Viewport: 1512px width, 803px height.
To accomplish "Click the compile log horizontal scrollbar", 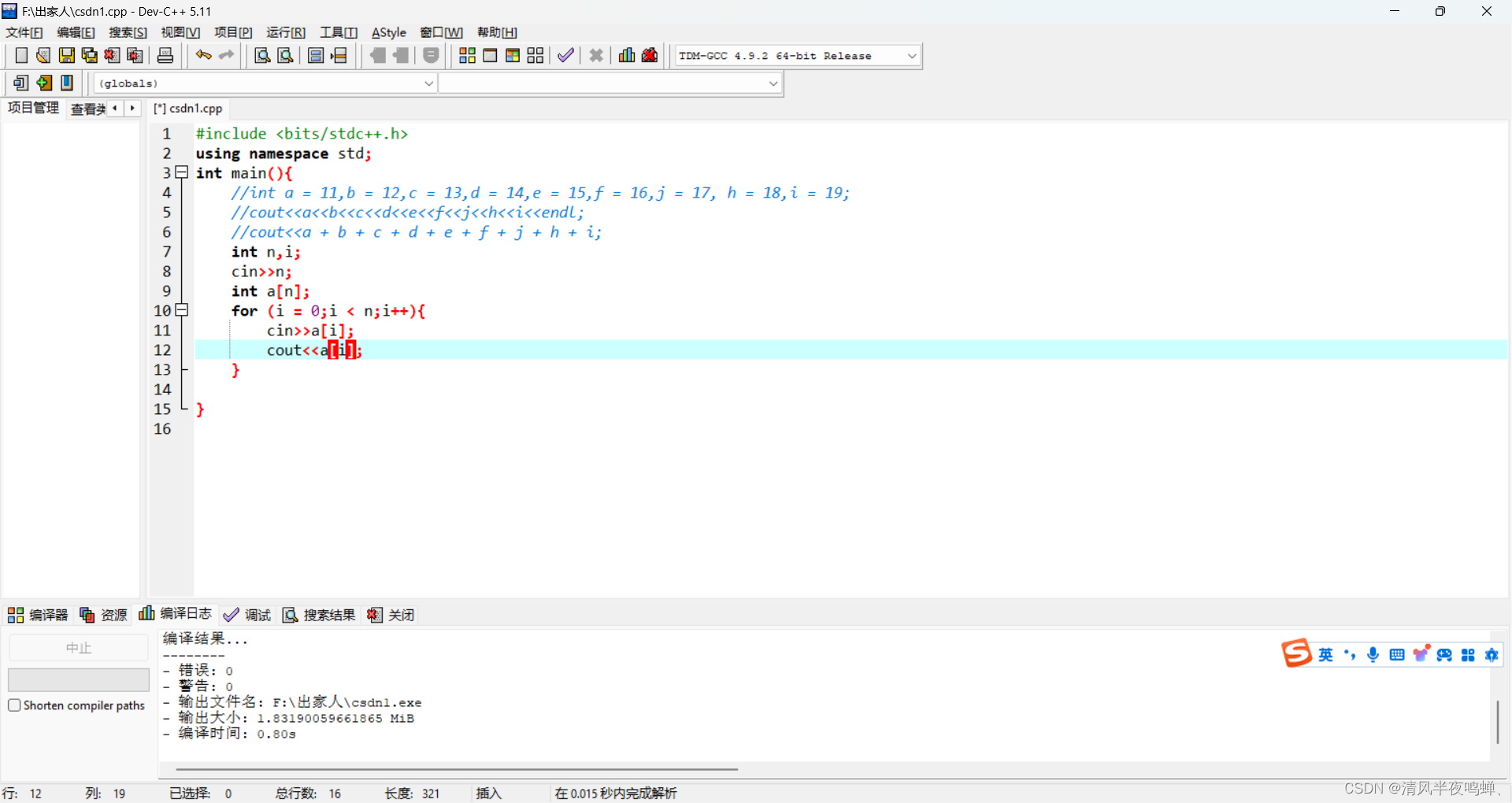I will [x=457, y=769].
